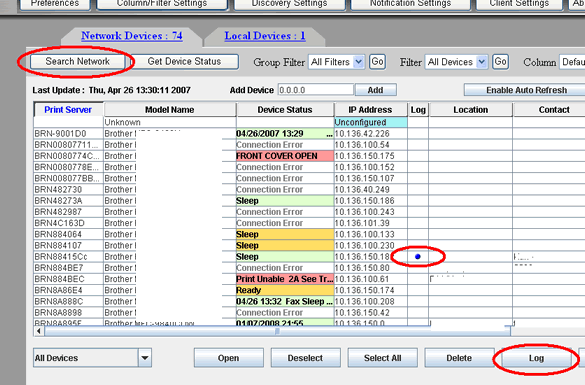This screenshot has height=385, width=585.
Task: Click left arrow of horizontal scrollbar
Action: coord(39,331)
